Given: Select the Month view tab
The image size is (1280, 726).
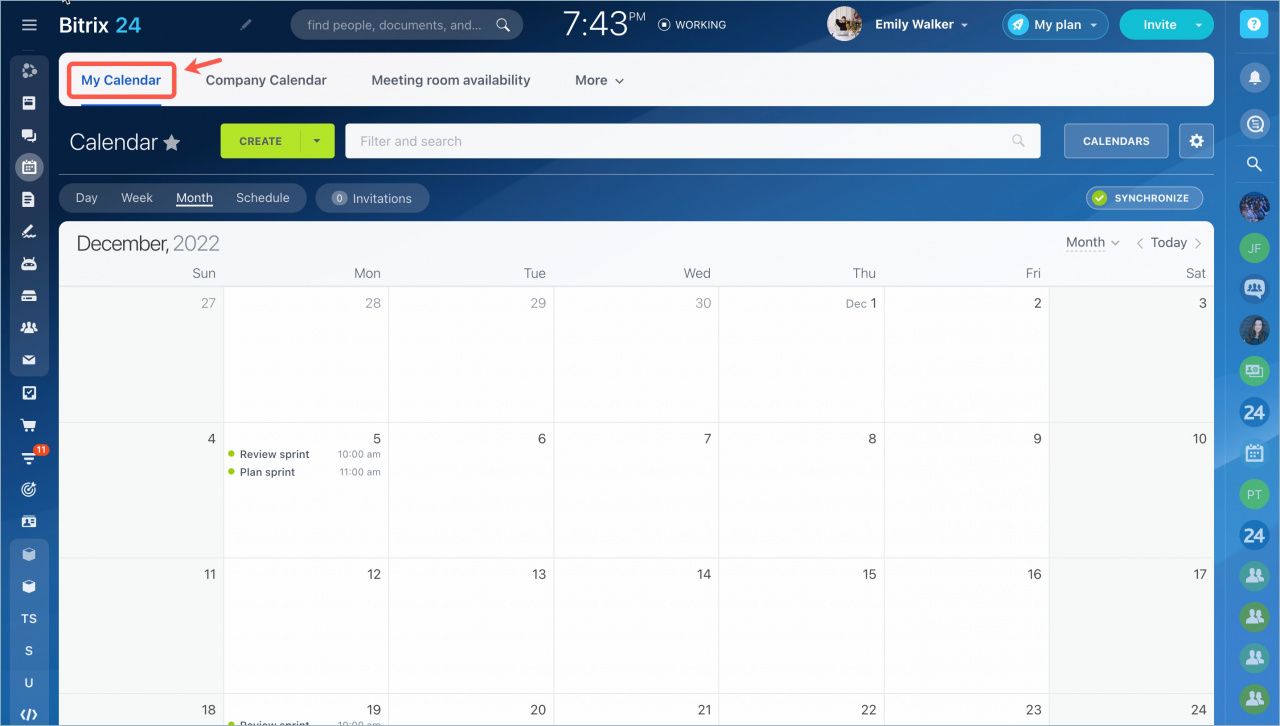Looking at the screenshot, I should coord(194,198).
